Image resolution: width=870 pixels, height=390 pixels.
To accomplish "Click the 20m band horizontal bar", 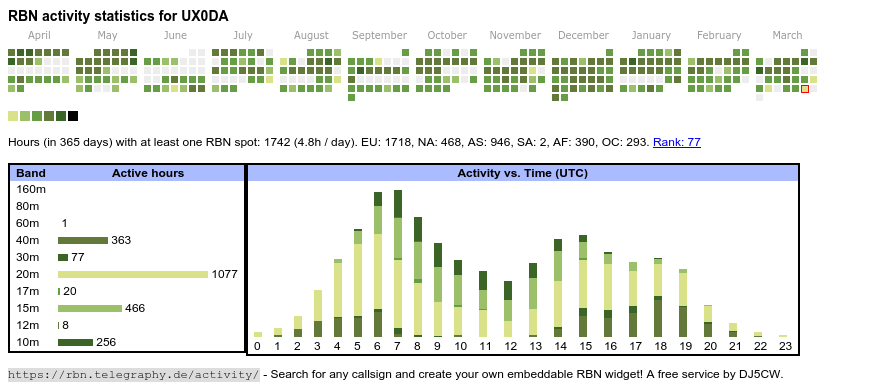I will point(133,274).
